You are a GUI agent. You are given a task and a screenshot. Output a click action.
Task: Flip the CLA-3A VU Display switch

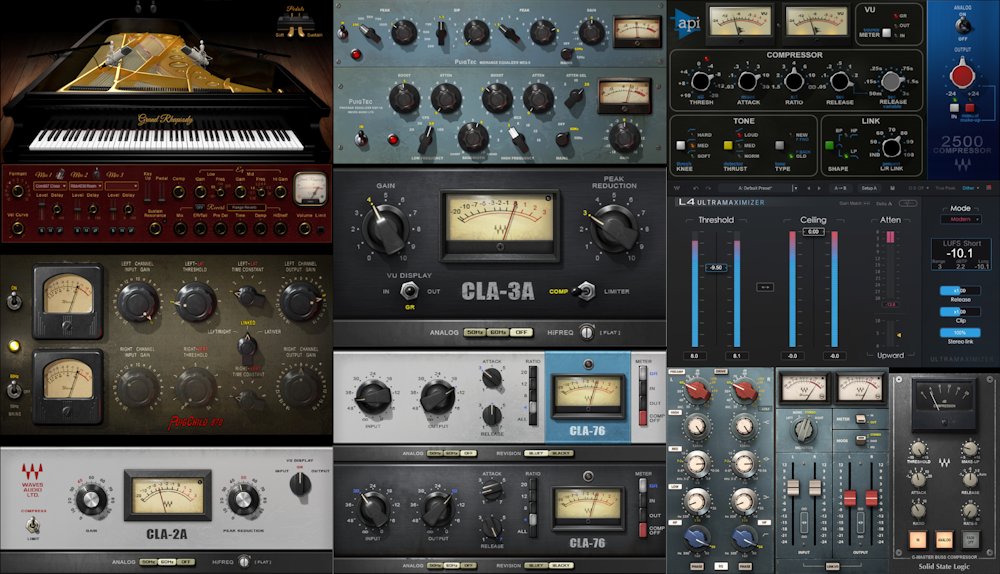coord(409,290)
